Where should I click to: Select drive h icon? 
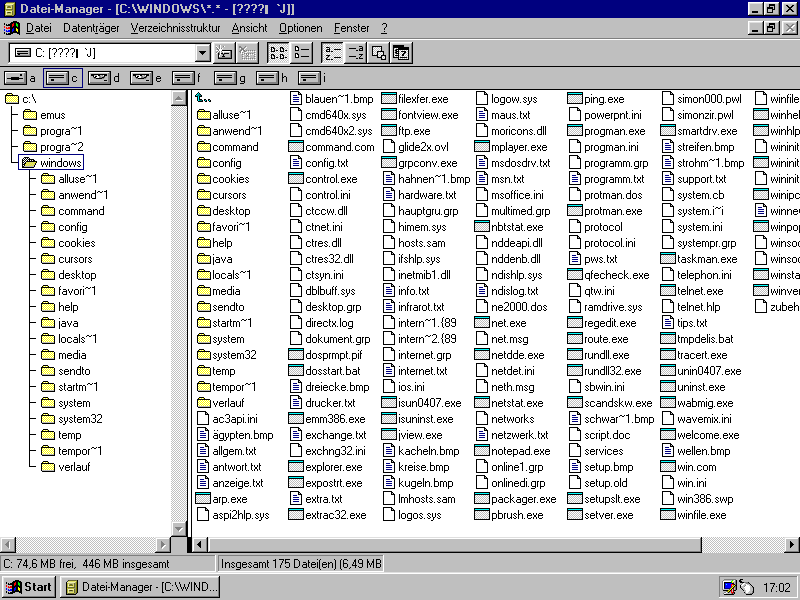(x=267, y=78)
